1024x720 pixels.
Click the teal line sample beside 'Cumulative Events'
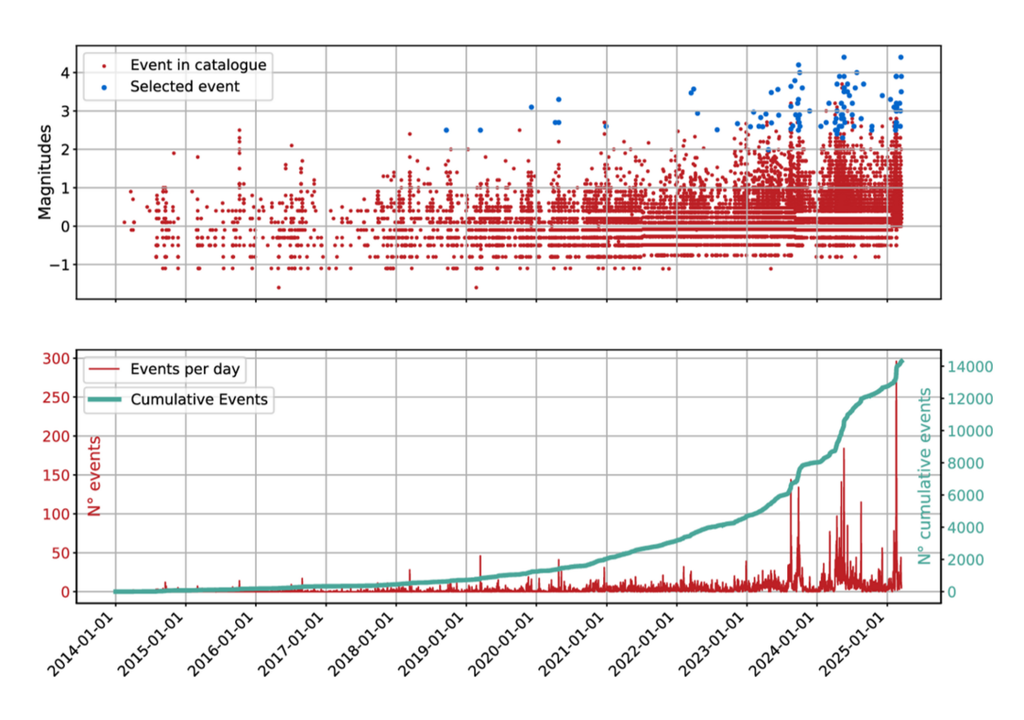click(105, 399)
